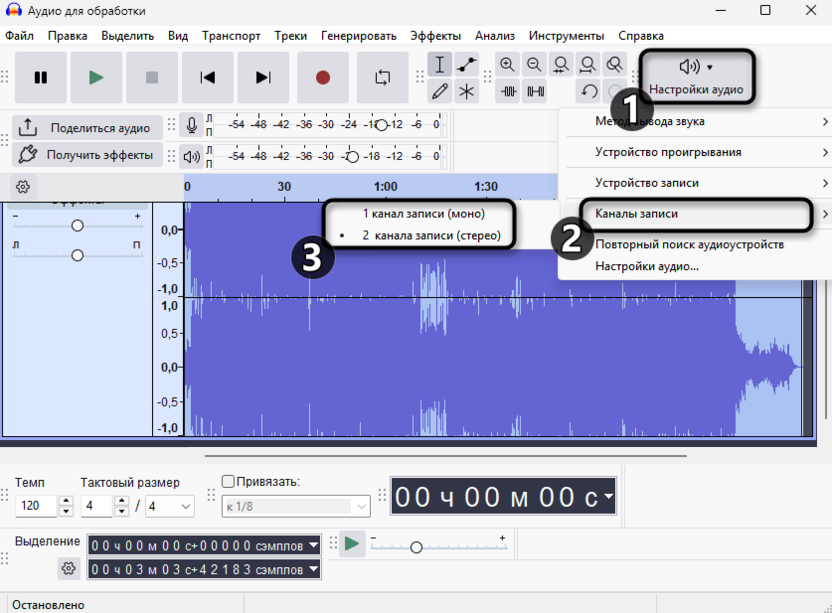Open the Настройки аудио dropdown
Screen dimensions: 832x613
pyautogui.click(x=696, y=77)
